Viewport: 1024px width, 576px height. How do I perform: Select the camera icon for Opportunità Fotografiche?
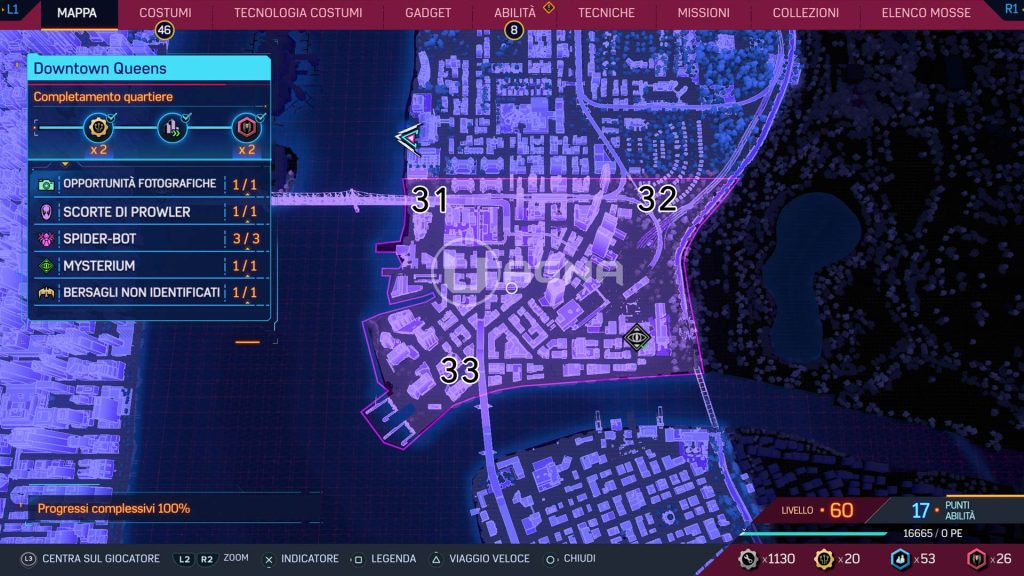pos(47,184)
